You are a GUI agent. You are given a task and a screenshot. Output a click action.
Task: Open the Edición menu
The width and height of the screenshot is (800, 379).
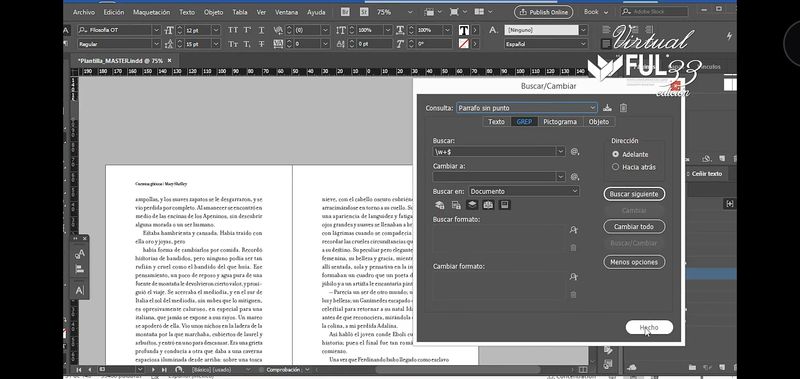pyautogui.click(x=114, y=12)
